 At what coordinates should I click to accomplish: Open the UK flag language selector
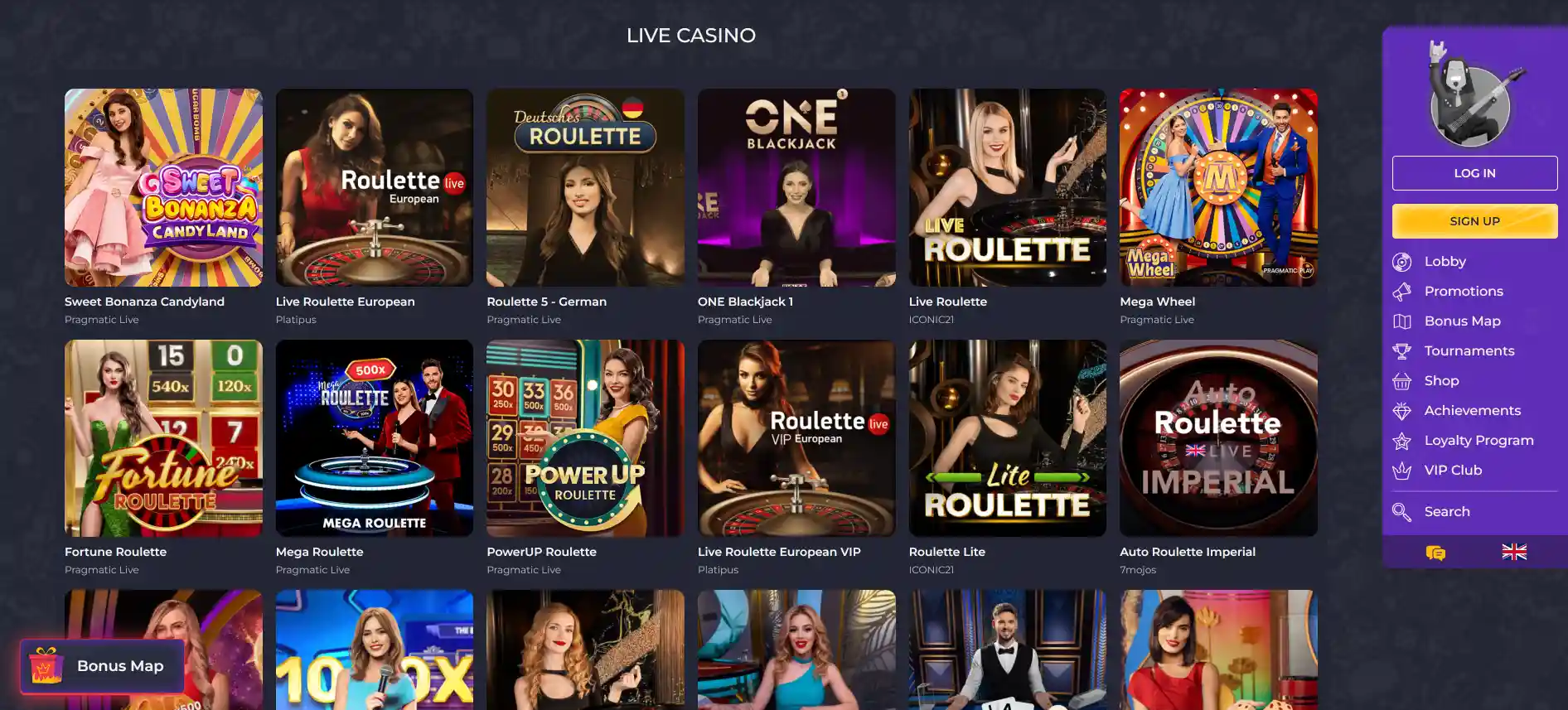tap(1514, 552)
